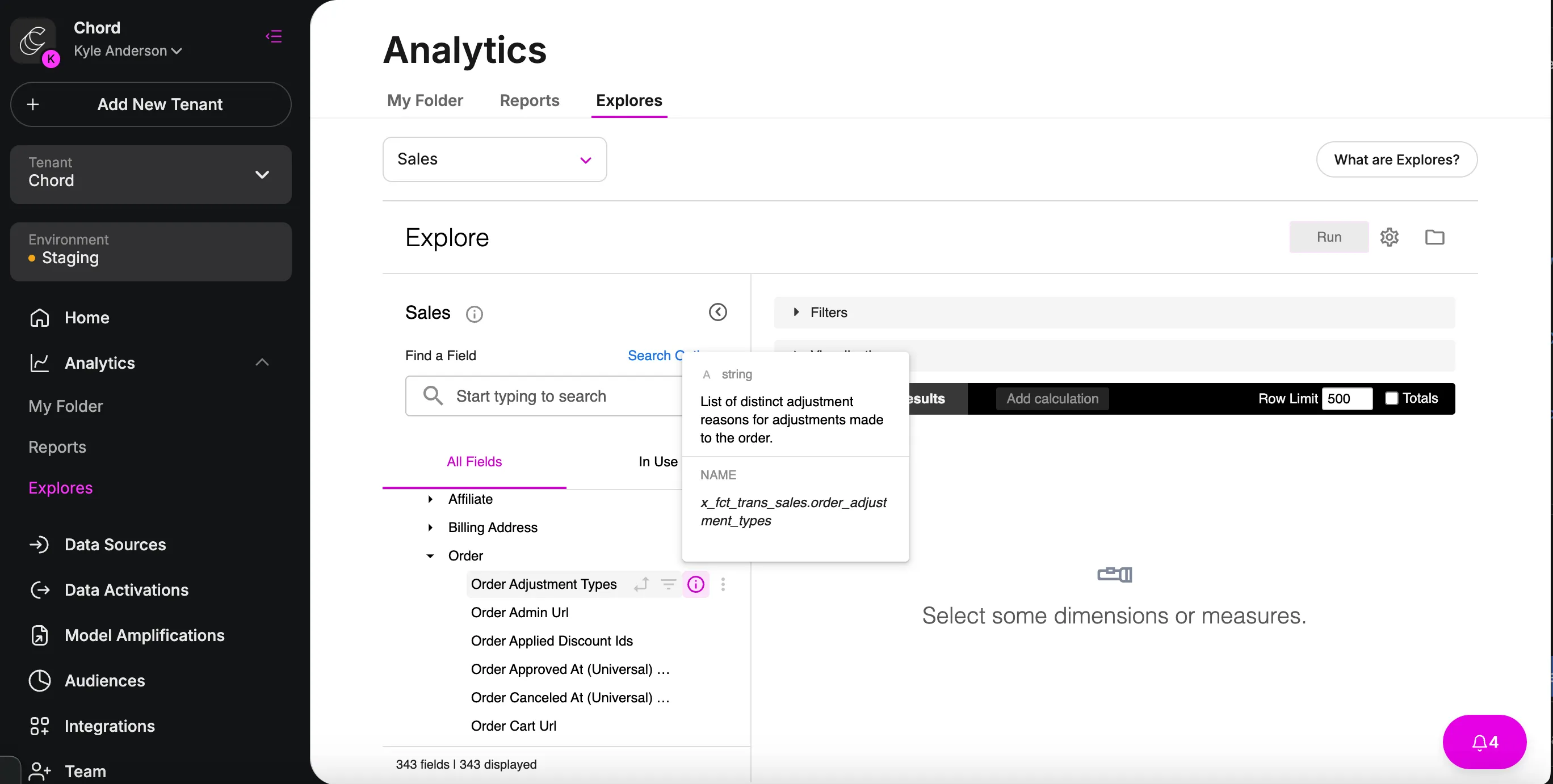Image resolution: width=1553 pixels, height=784 pixels.
Task: Select the Order Approved At (Universal) field
Action: tap(570, 669)
